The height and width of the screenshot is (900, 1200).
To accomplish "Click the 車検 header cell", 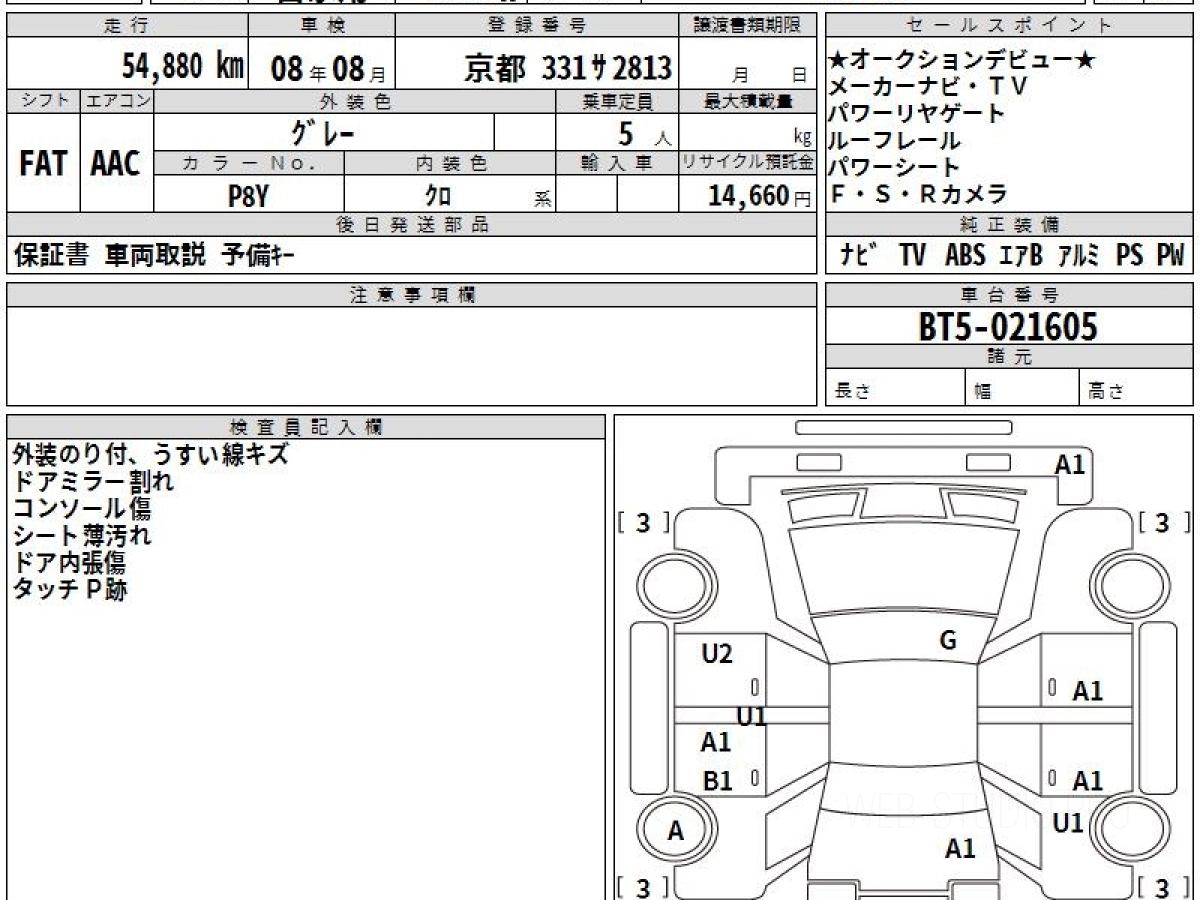I will (x=321, y=25).
